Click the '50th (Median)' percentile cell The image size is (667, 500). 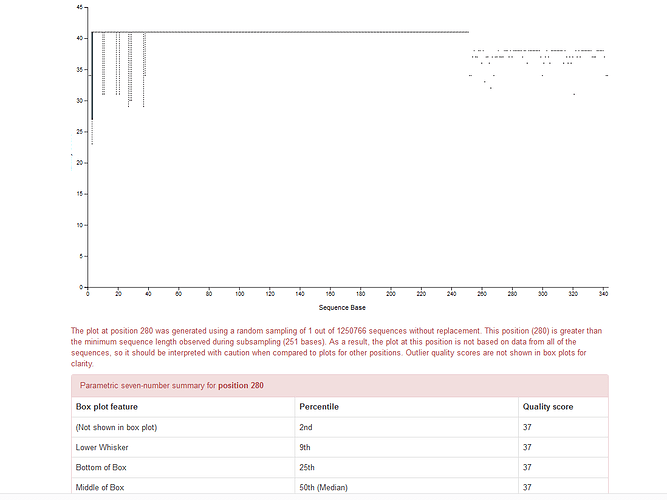pos(323,487)
